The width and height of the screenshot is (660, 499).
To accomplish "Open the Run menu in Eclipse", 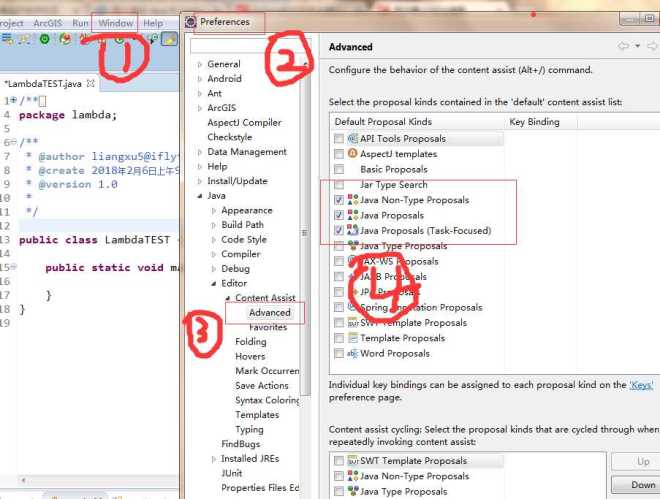I will [80, 23].
